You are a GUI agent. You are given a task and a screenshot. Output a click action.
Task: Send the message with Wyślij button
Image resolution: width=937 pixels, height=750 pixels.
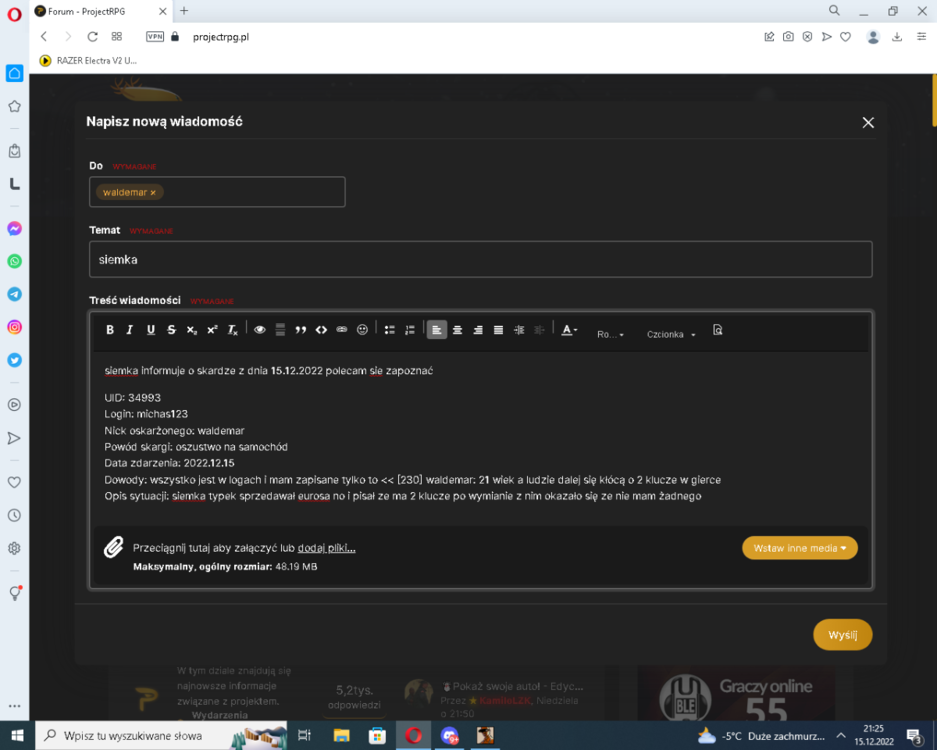pos(843,635)
